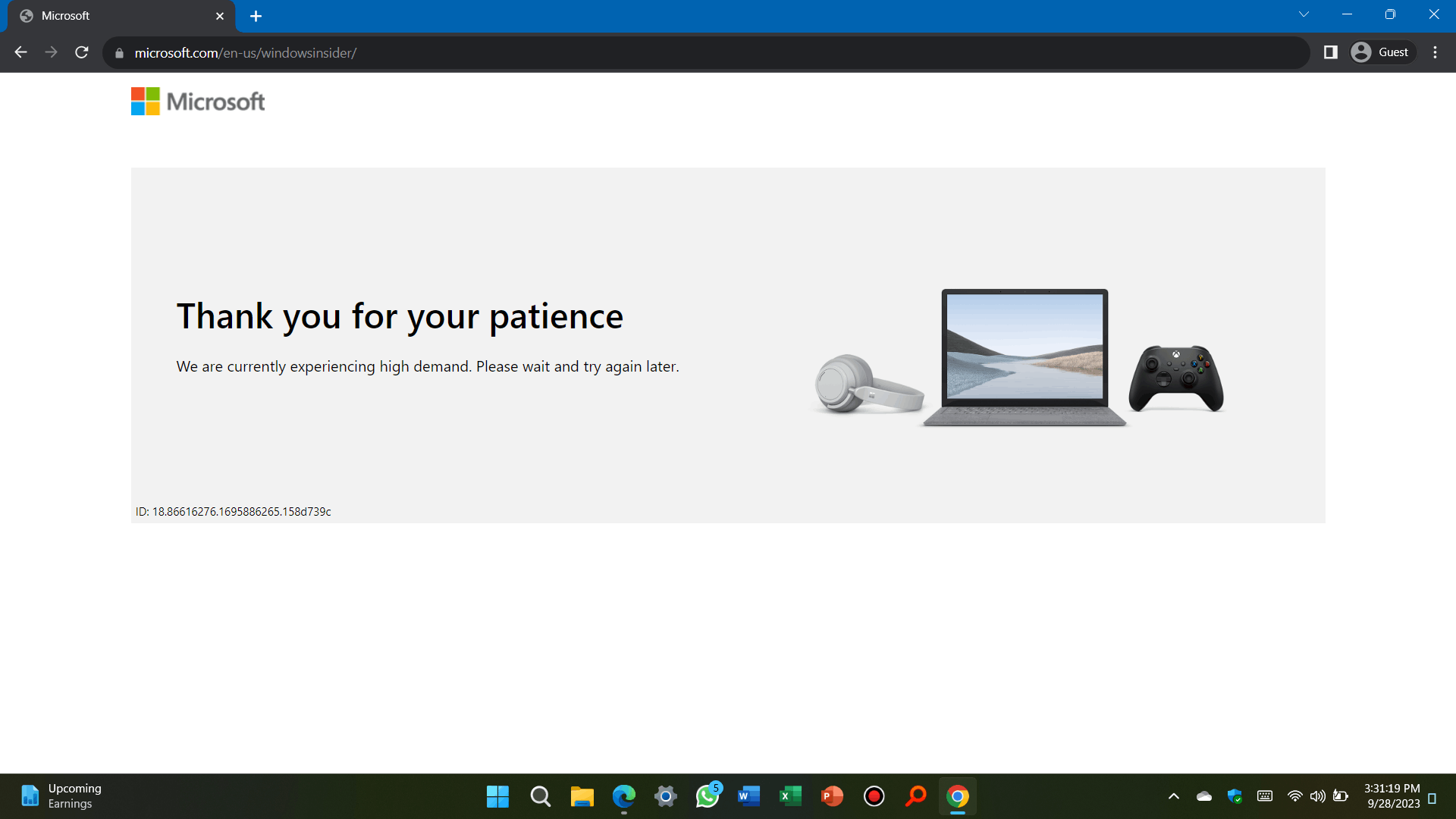
Task: Open WhatsApp from the taskbar
Action: coord(707,796)
